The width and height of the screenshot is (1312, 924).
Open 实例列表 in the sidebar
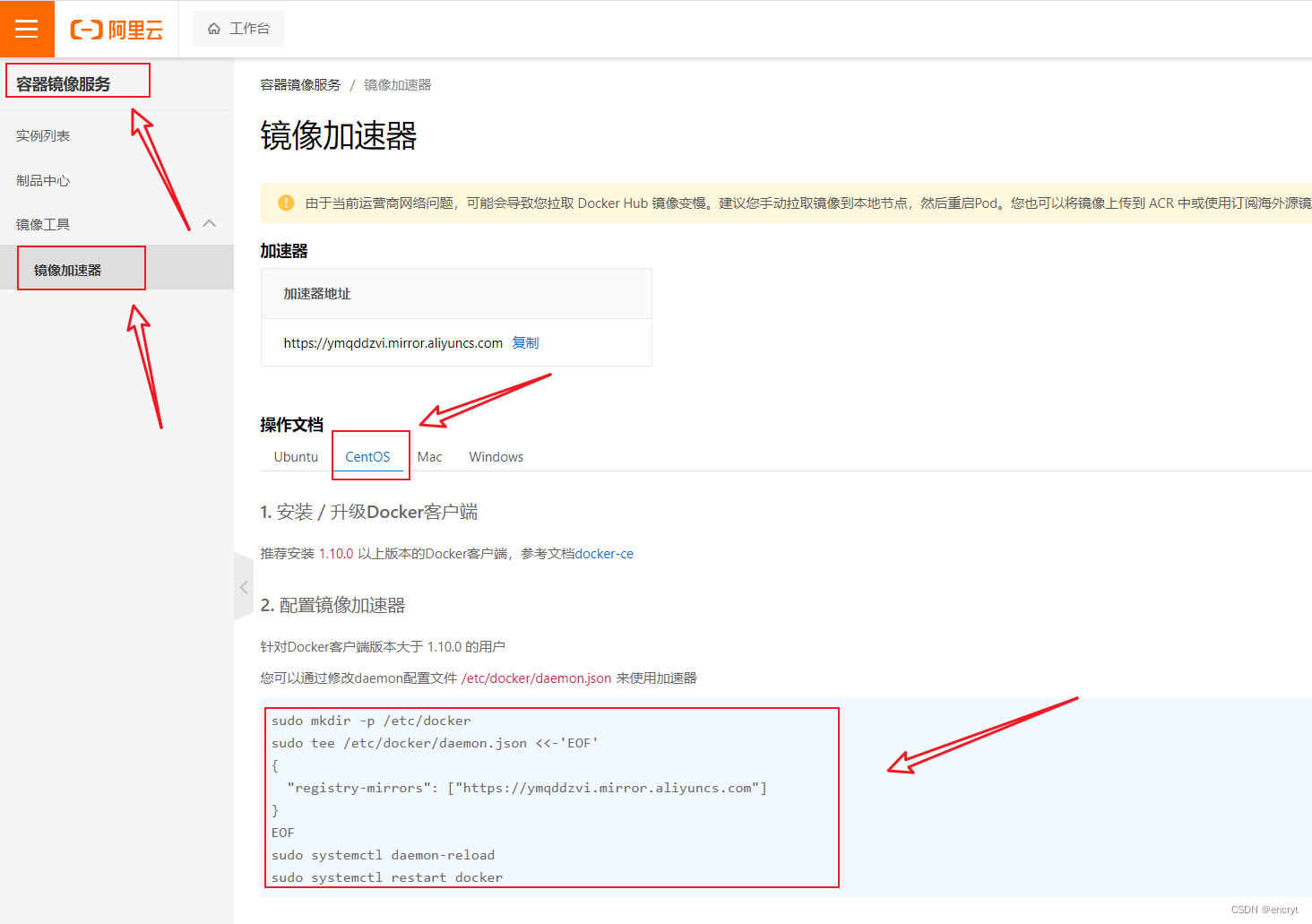[43, 135]
